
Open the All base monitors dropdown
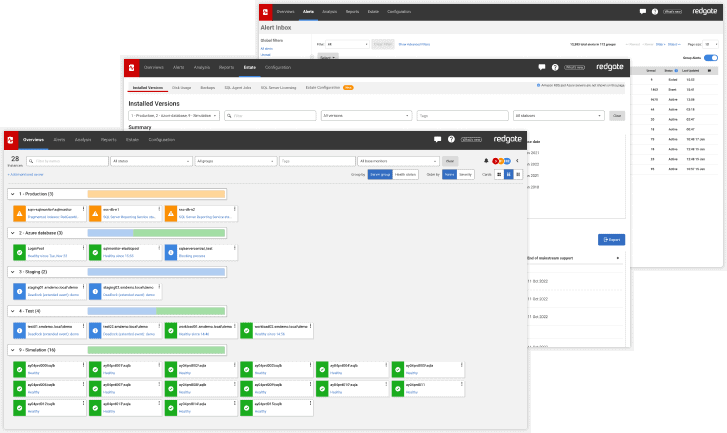click(x=398, y=161)
